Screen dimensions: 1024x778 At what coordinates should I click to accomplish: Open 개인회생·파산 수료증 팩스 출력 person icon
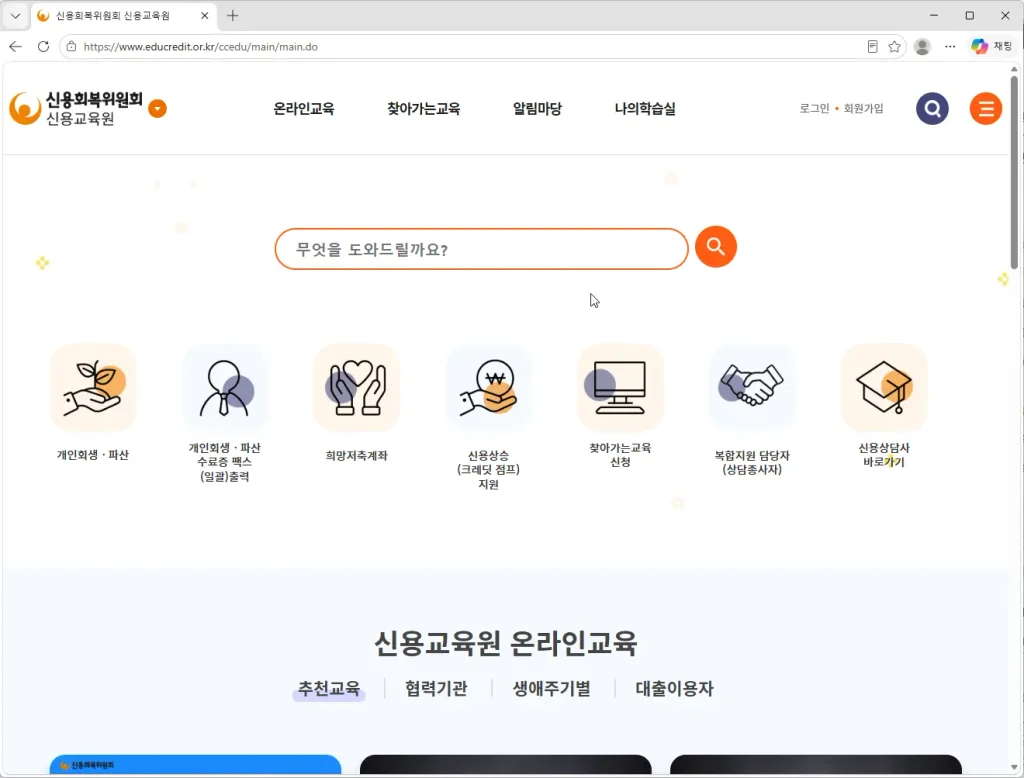[225, 387]
